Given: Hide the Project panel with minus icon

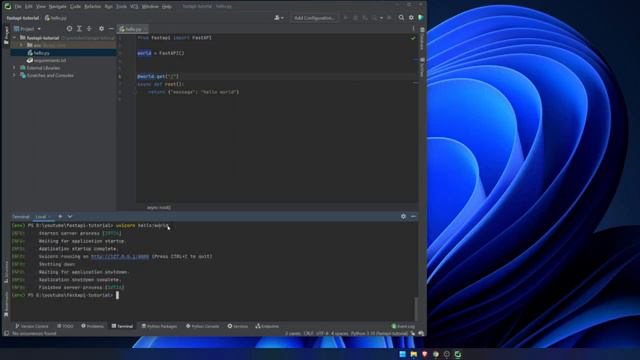Looking at the screenshot, I should click(x=111, y=29).
